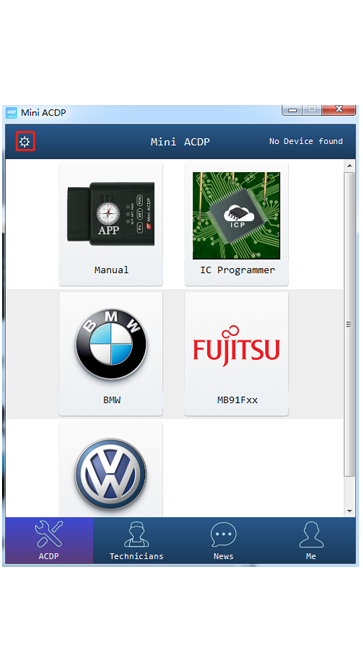Click the ACDP wrench icon tab

click(49, 541)
